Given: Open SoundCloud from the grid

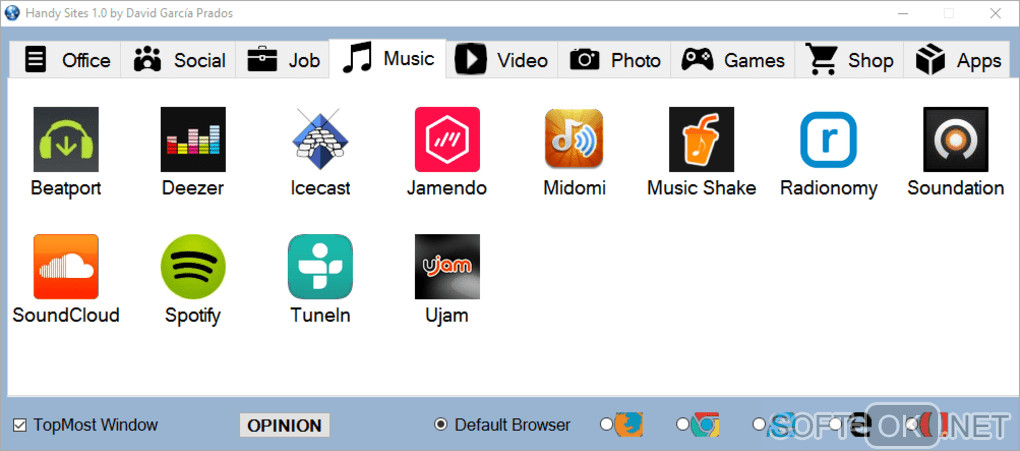Looking at the screenshot, I should coord(66,267).
